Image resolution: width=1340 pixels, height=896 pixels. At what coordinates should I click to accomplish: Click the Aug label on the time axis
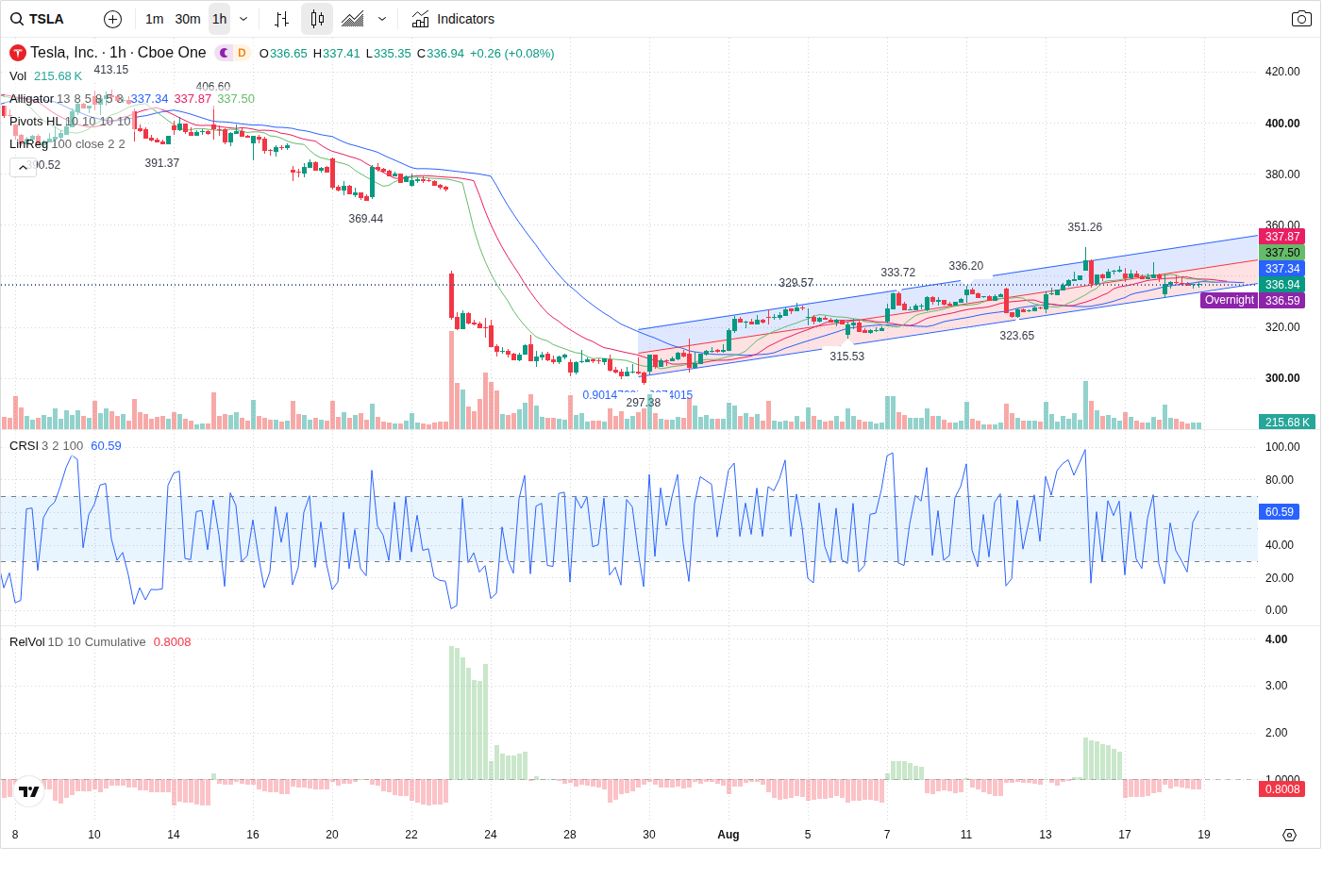tap(729, 835)
